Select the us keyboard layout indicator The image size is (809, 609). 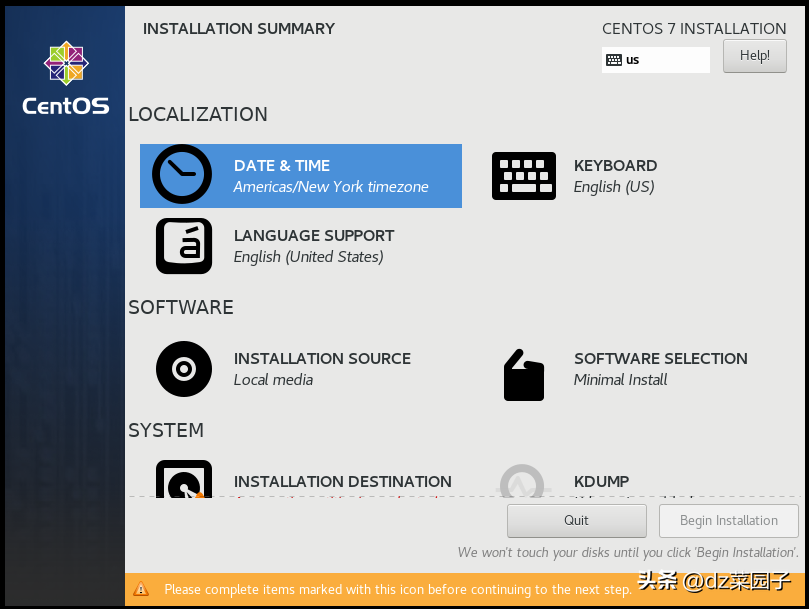click(x=656, y=60)
